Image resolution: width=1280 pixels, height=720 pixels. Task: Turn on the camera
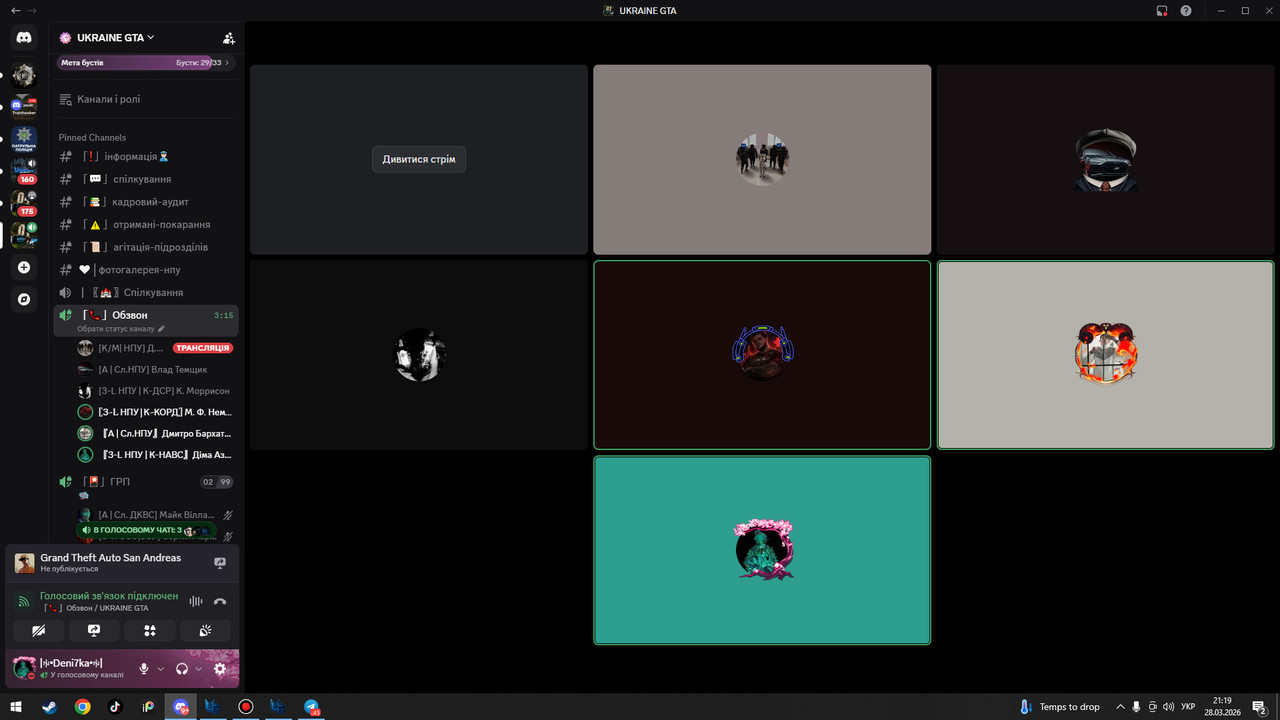(39, 630)
